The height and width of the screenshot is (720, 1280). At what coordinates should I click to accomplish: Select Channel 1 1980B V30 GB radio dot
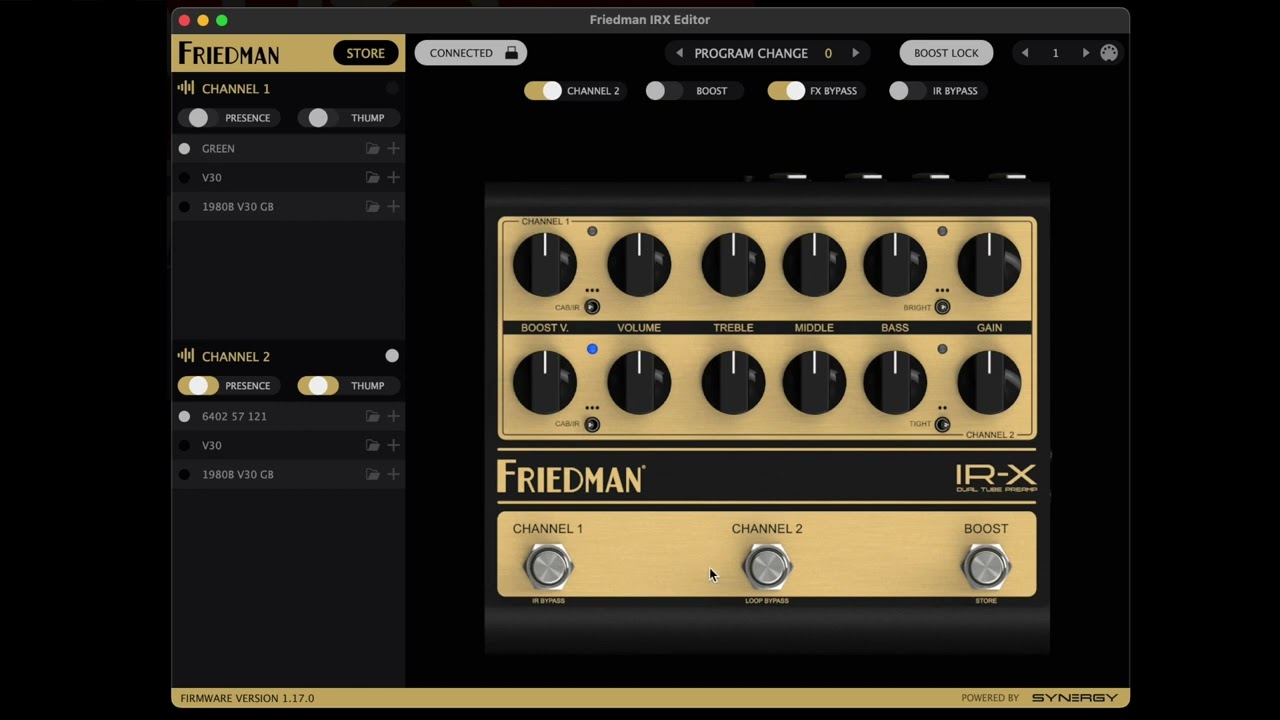tap(184, 206)
